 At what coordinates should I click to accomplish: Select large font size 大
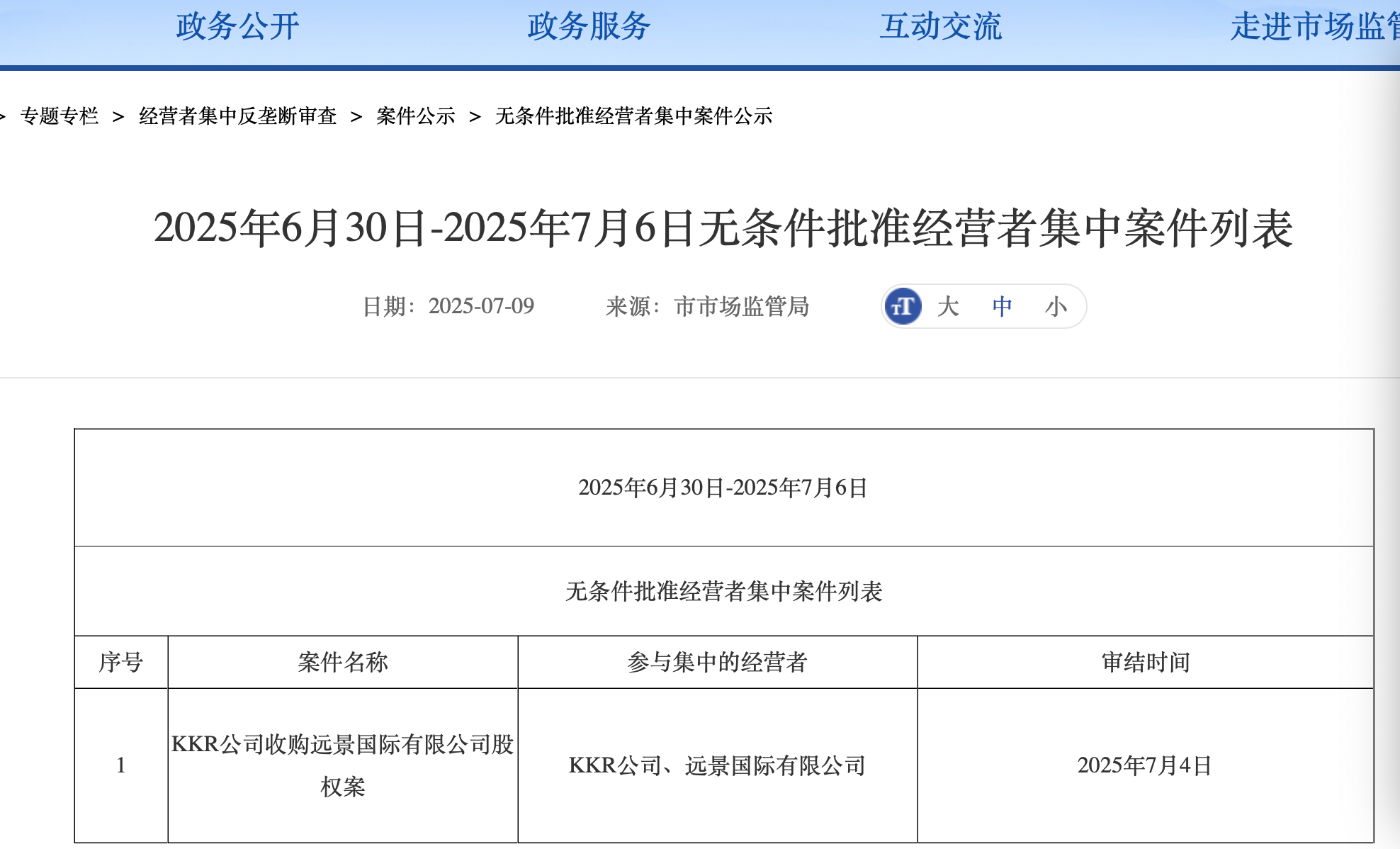tap(948, 307)
